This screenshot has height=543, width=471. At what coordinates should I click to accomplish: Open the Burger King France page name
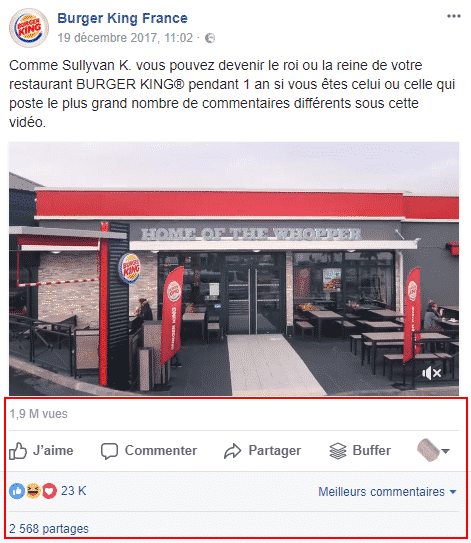coord(122,18)
